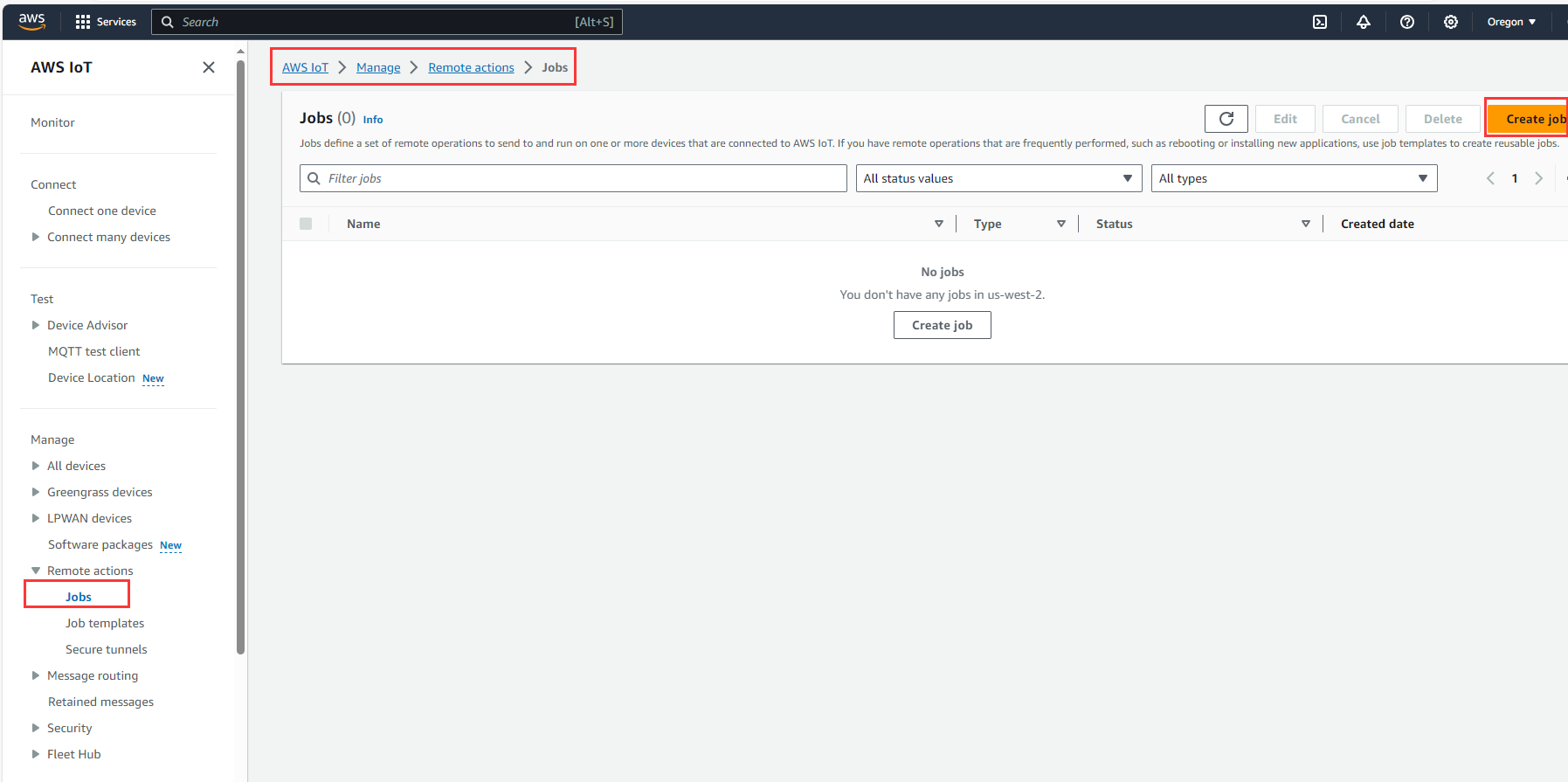
Task: Open the notifications bell
Action: pyautogui.click(x=1364, y=22)
